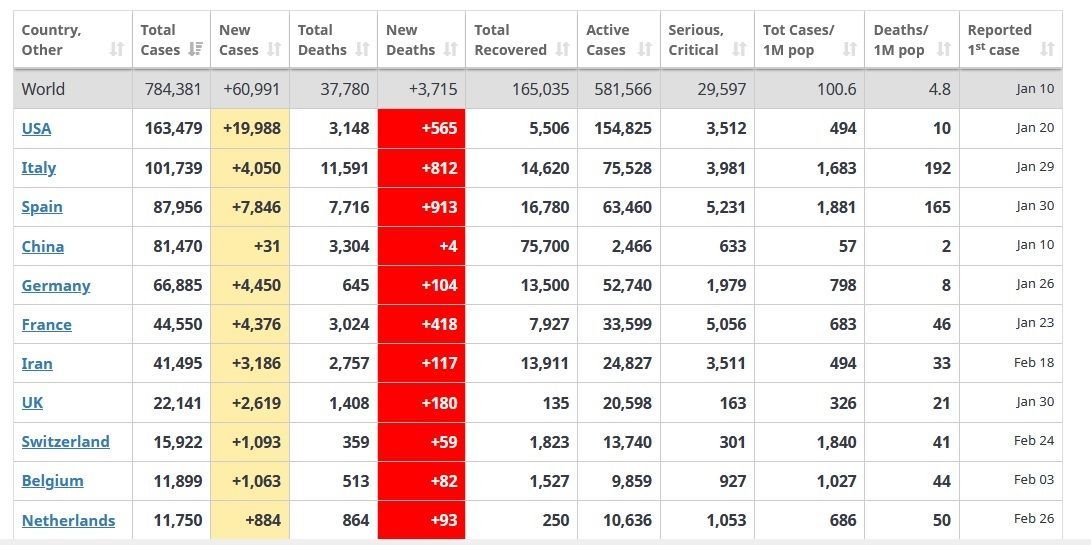Sort by Reported 1st case icon

1047,49
